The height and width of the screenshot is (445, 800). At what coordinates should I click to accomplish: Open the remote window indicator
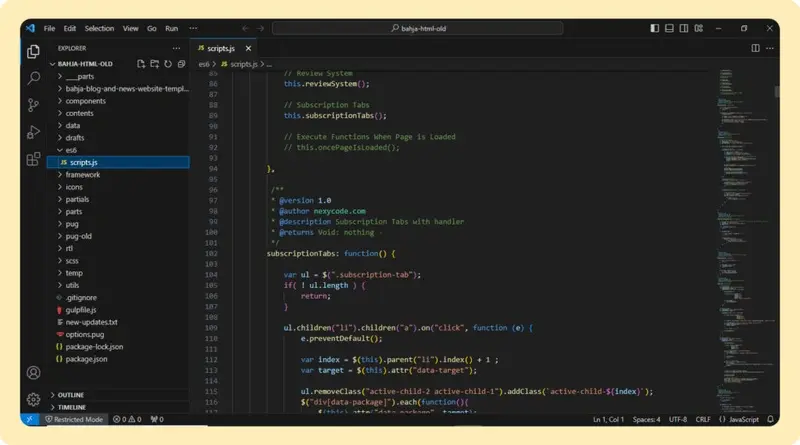[30, 419]
